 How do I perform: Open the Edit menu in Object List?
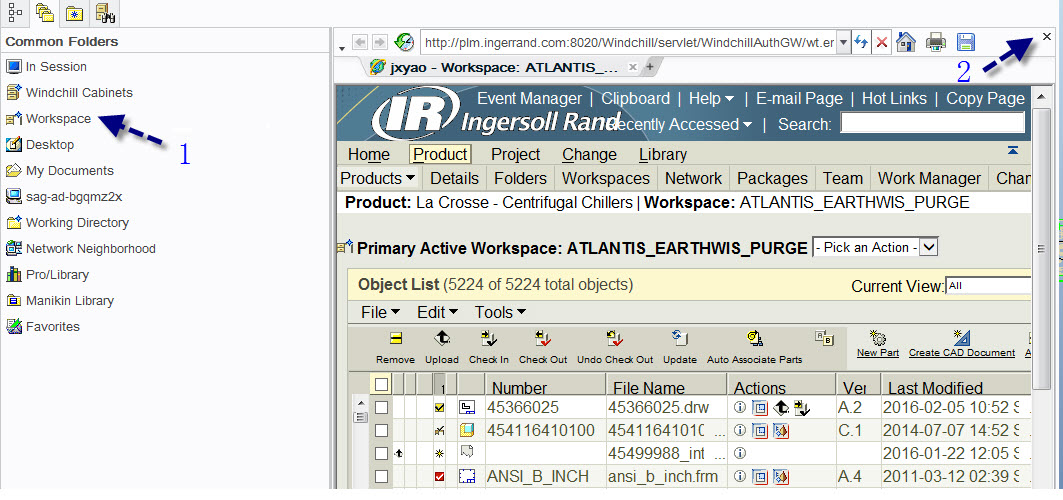437,312
